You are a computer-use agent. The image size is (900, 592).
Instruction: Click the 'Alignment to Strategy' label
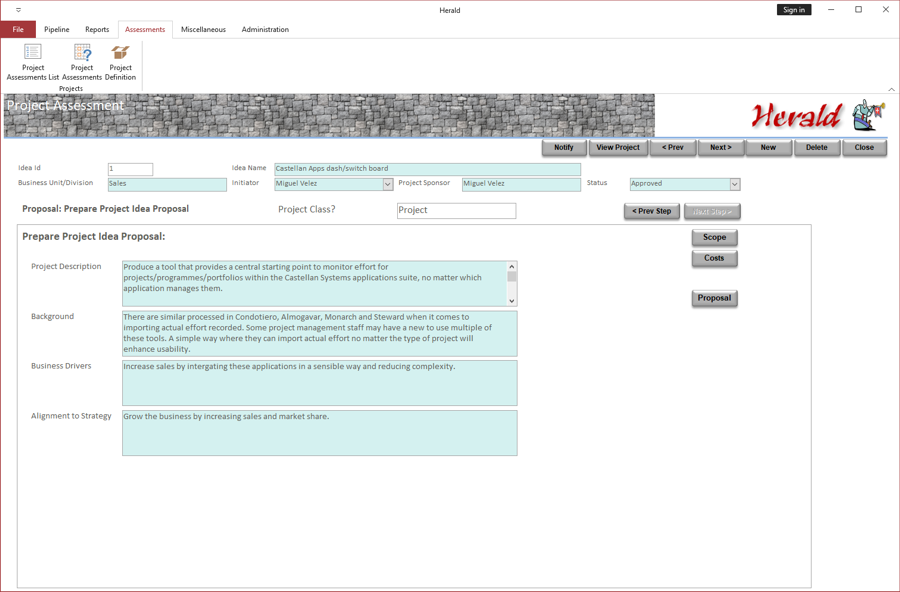71,416
